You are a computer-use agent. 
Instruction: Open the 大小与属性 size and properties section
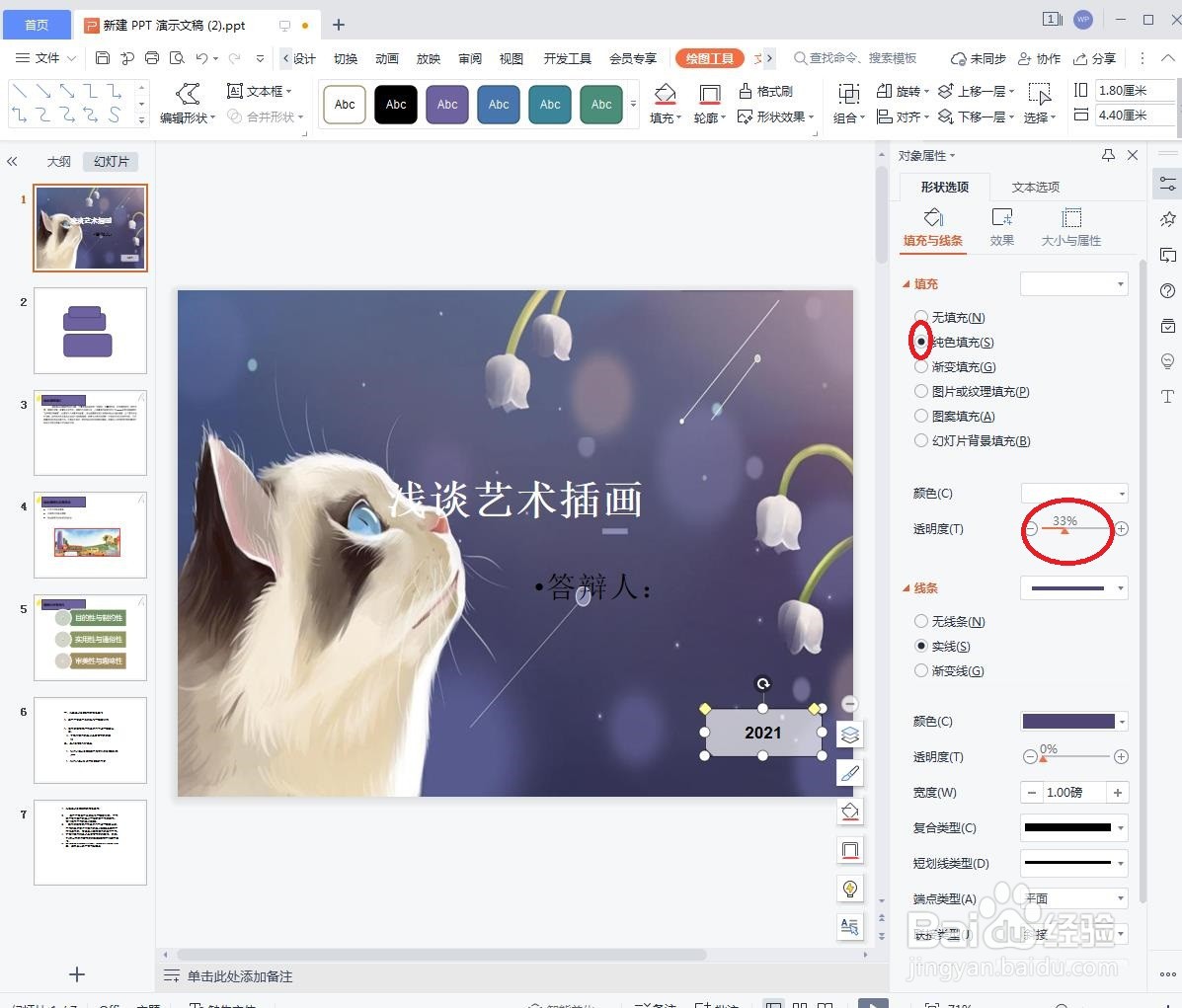pyautogui.click(x=1070, y=228)
